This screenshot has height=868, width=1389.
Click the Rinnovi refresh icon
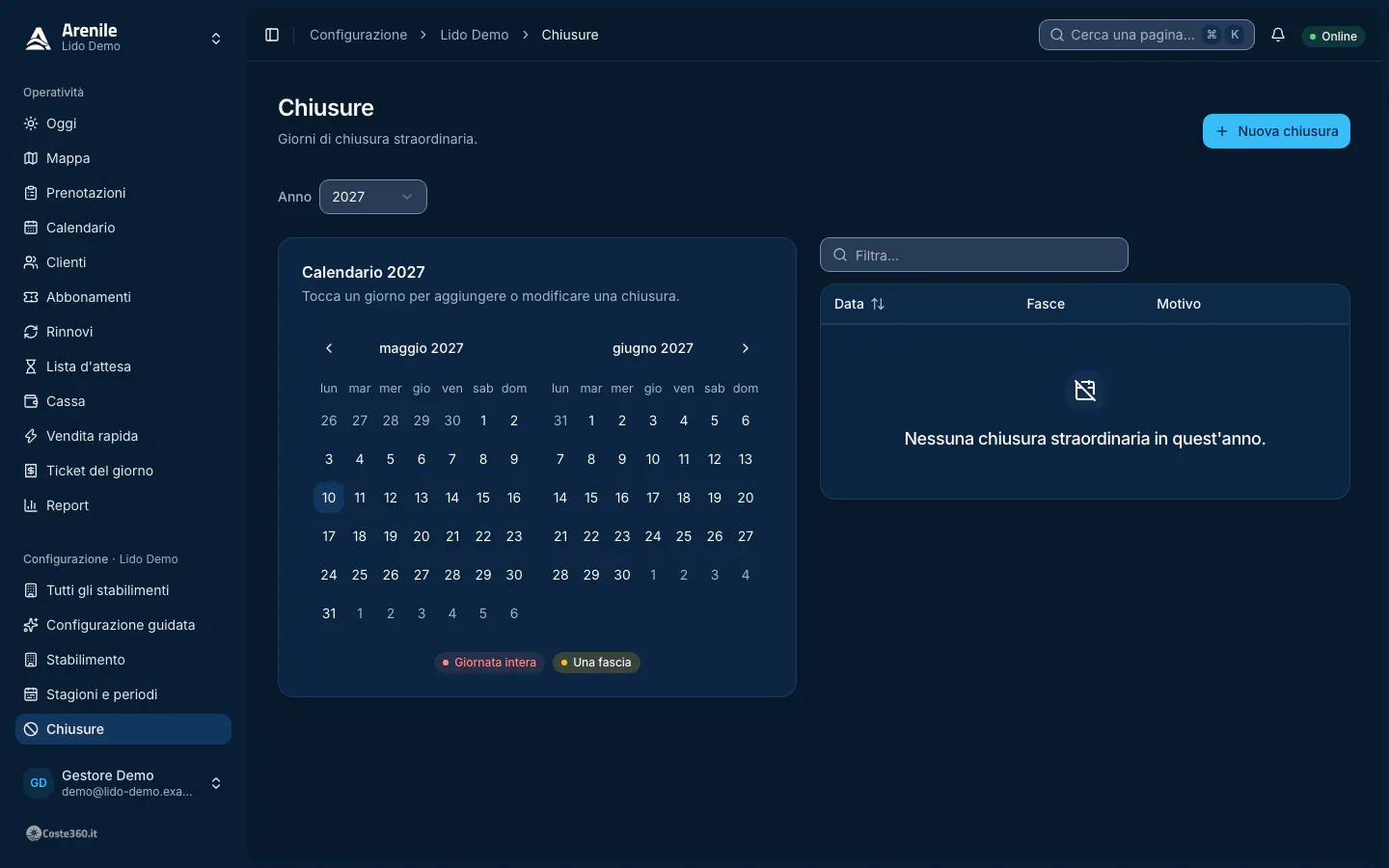31,332
